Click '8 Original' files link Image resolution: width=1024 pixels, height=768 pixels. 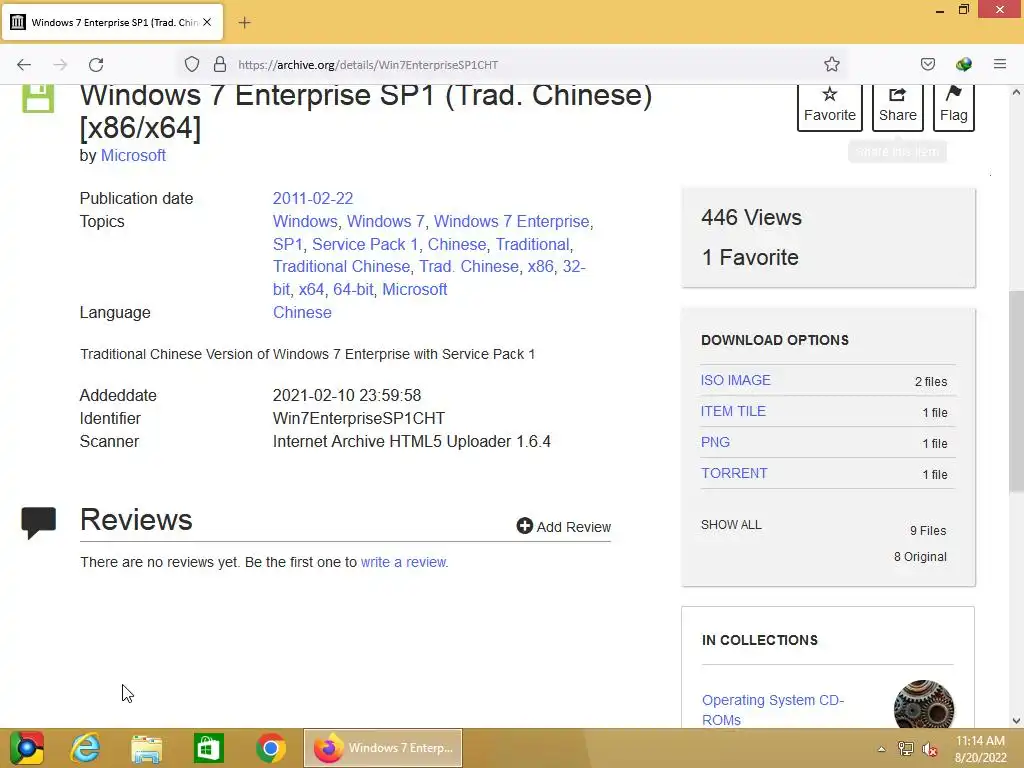click(x=920, y=556)
